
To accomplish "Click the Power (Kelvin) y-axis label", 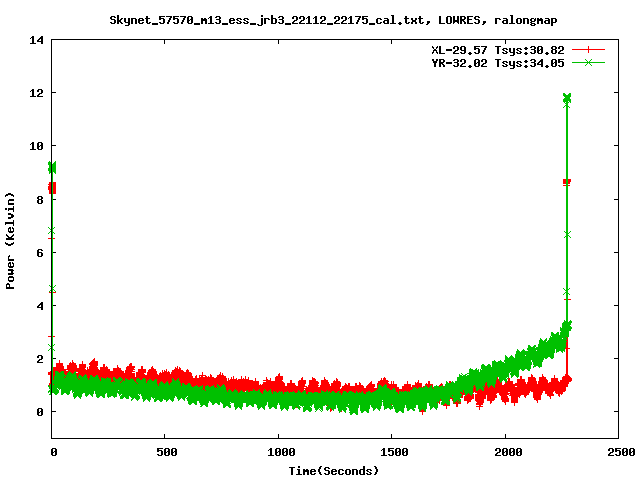I will pyautogui.click(x=10, y=241).
